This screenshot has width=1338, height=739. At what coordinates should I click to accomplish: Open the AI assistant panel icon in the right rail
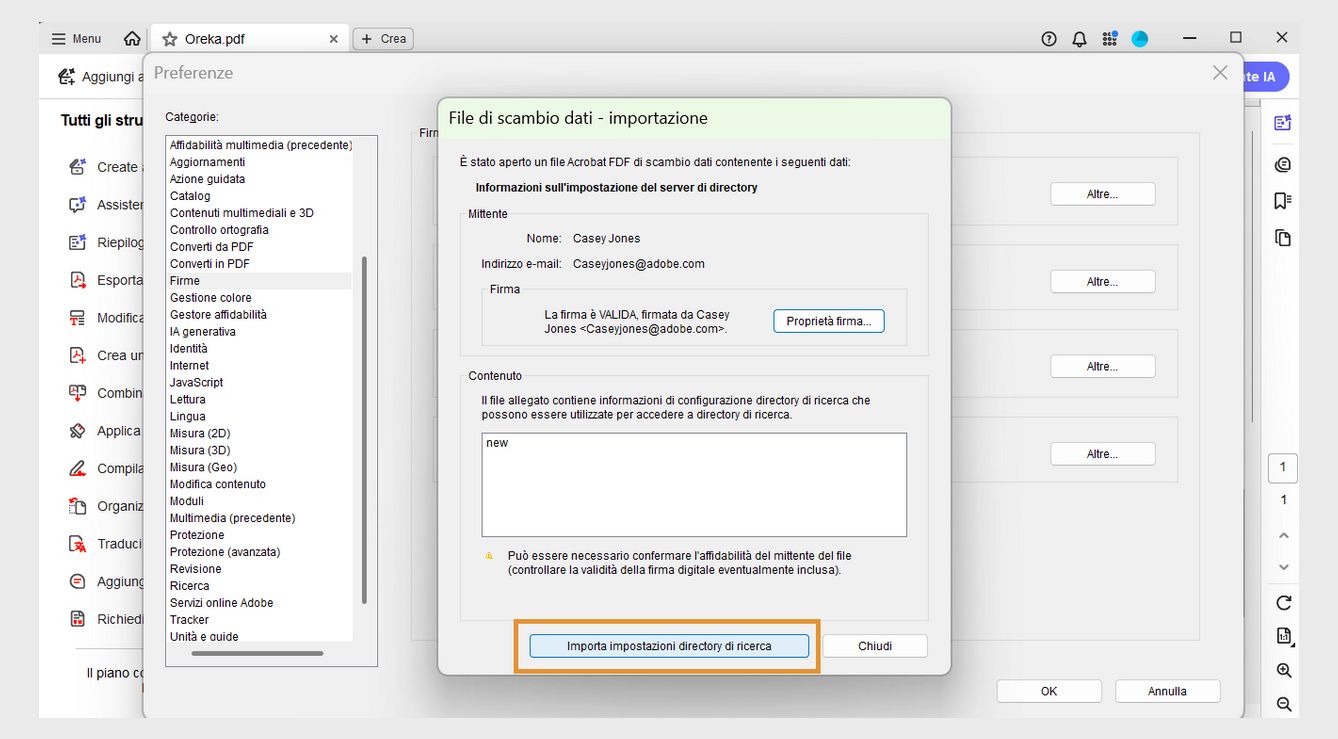[1283, 123]
